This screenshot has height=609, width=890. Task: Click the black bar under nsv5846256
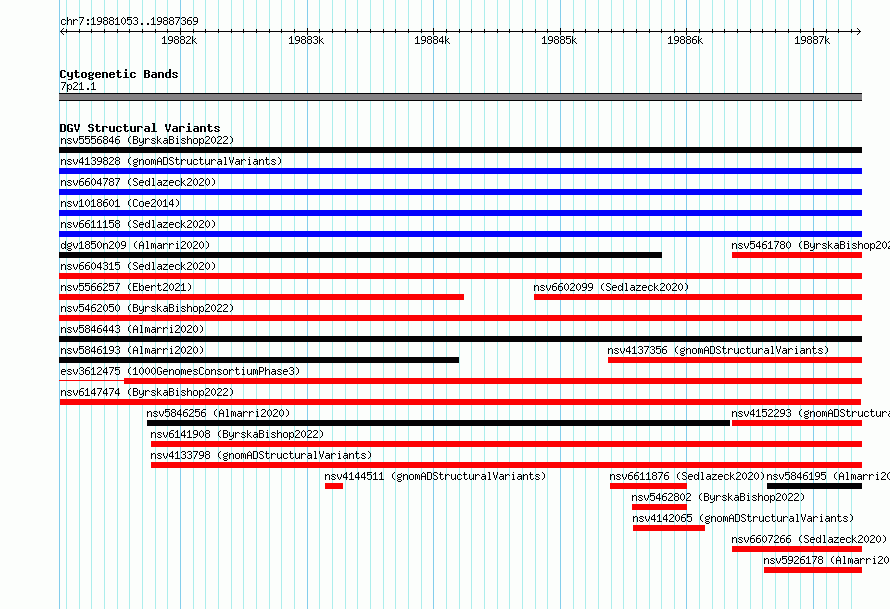tap(438, 423)
